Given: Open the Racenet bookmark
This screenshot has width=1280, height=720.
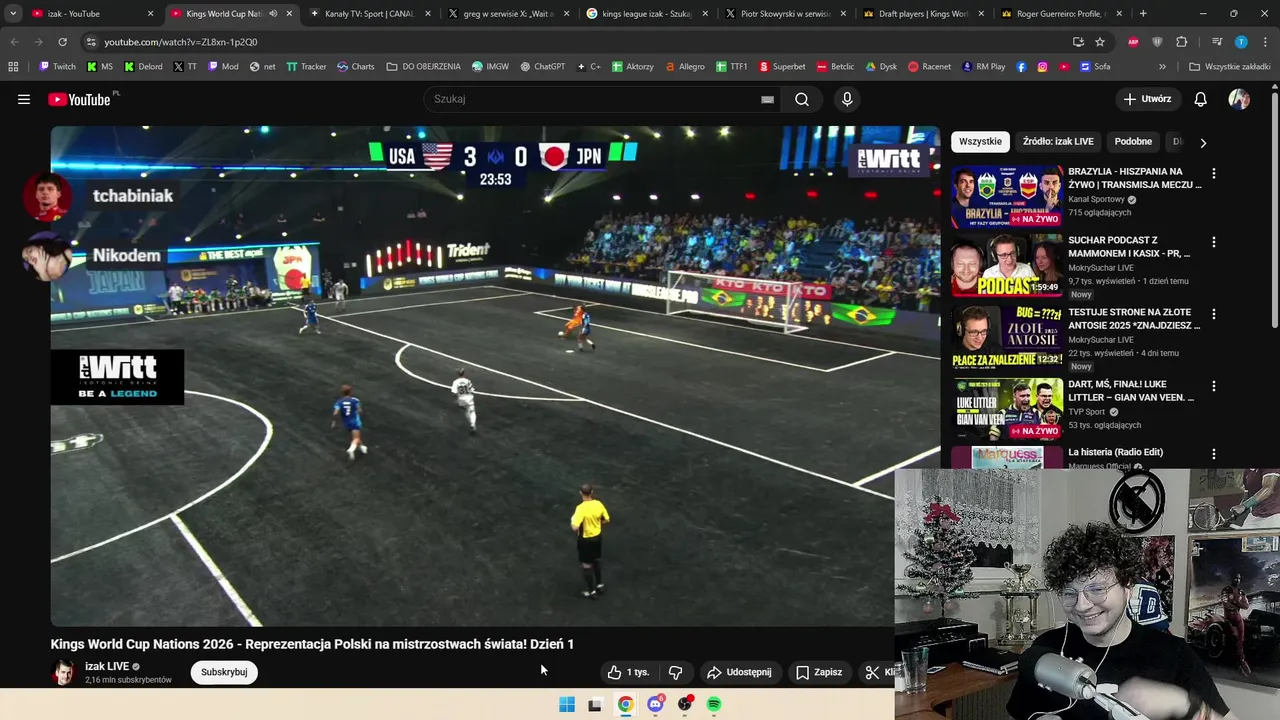Looking at the screenshot, I should 930,67.
